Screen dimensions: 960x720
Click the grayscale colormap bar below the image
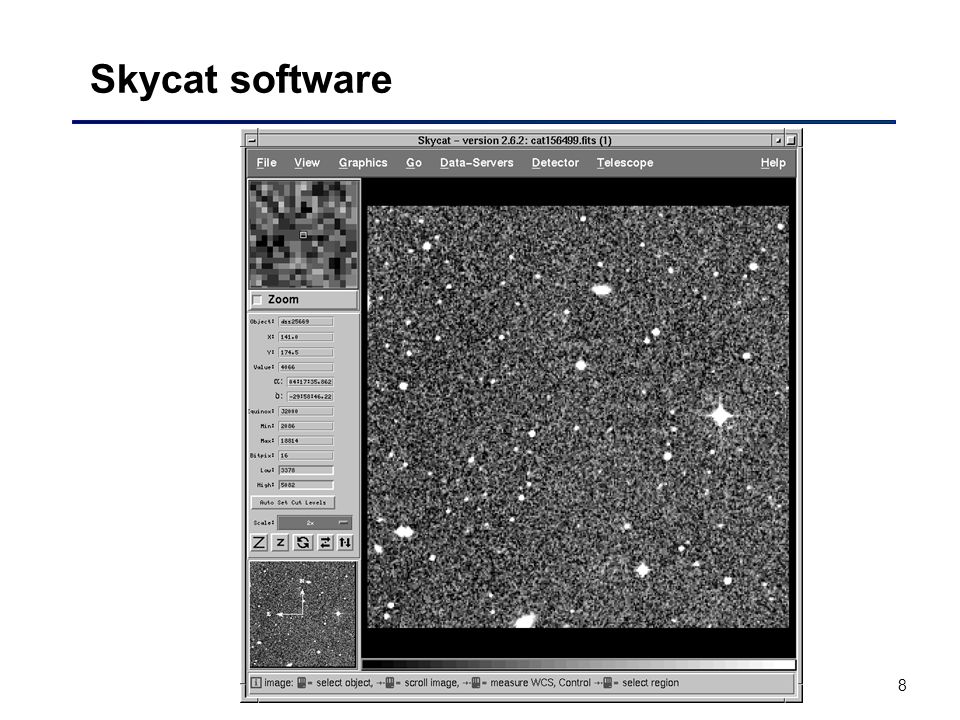pyautogui.click(x=579, y=664)
